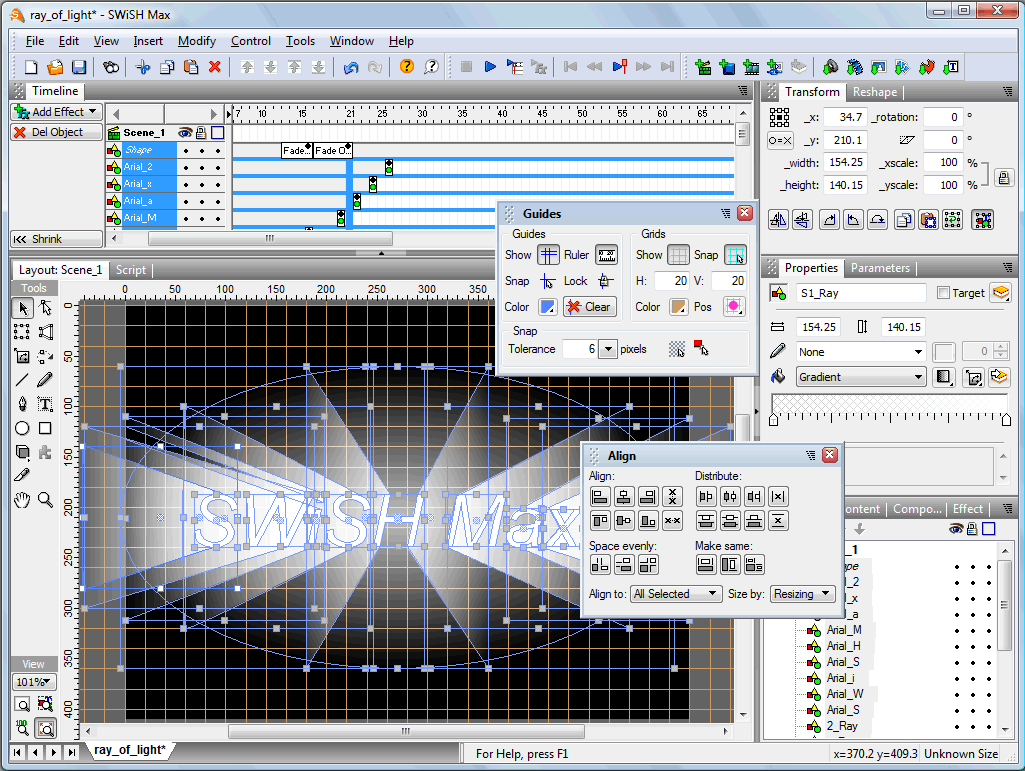
Task: Open the Modify menu
Action: (x=196, y=41)
